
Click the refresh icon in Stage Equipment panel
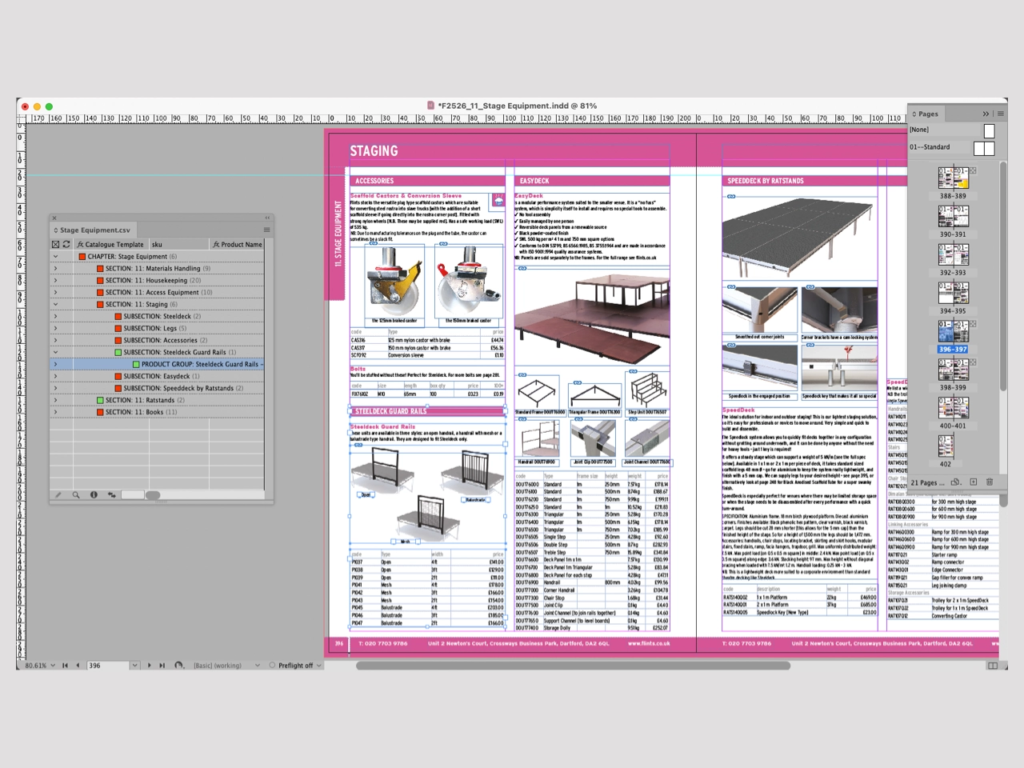coord(66,244)
